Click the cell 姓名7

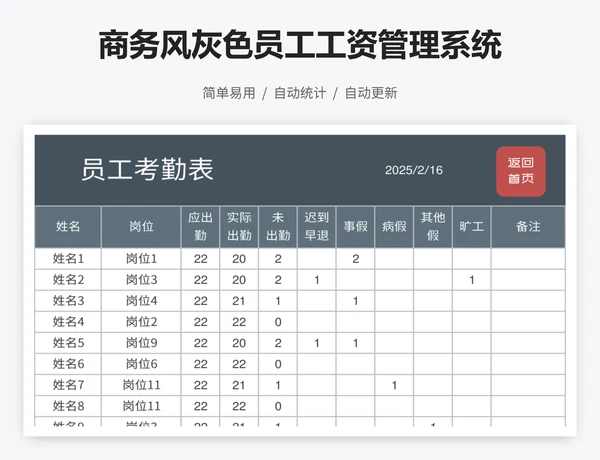coord(68,385)
